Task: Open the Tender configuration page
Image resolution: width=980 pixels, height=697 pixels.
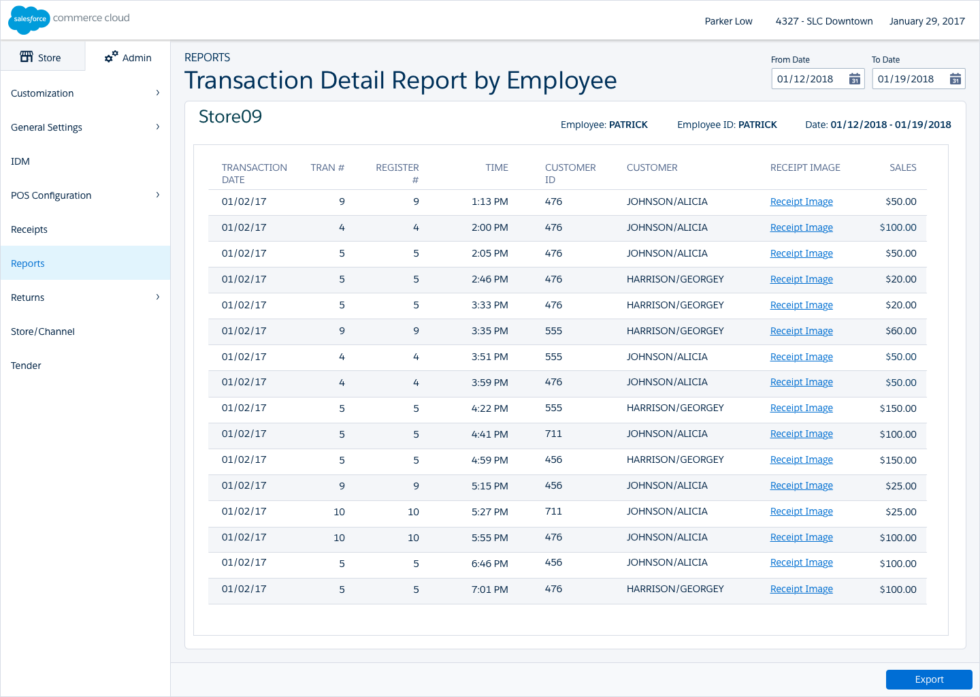Action: 26,365
